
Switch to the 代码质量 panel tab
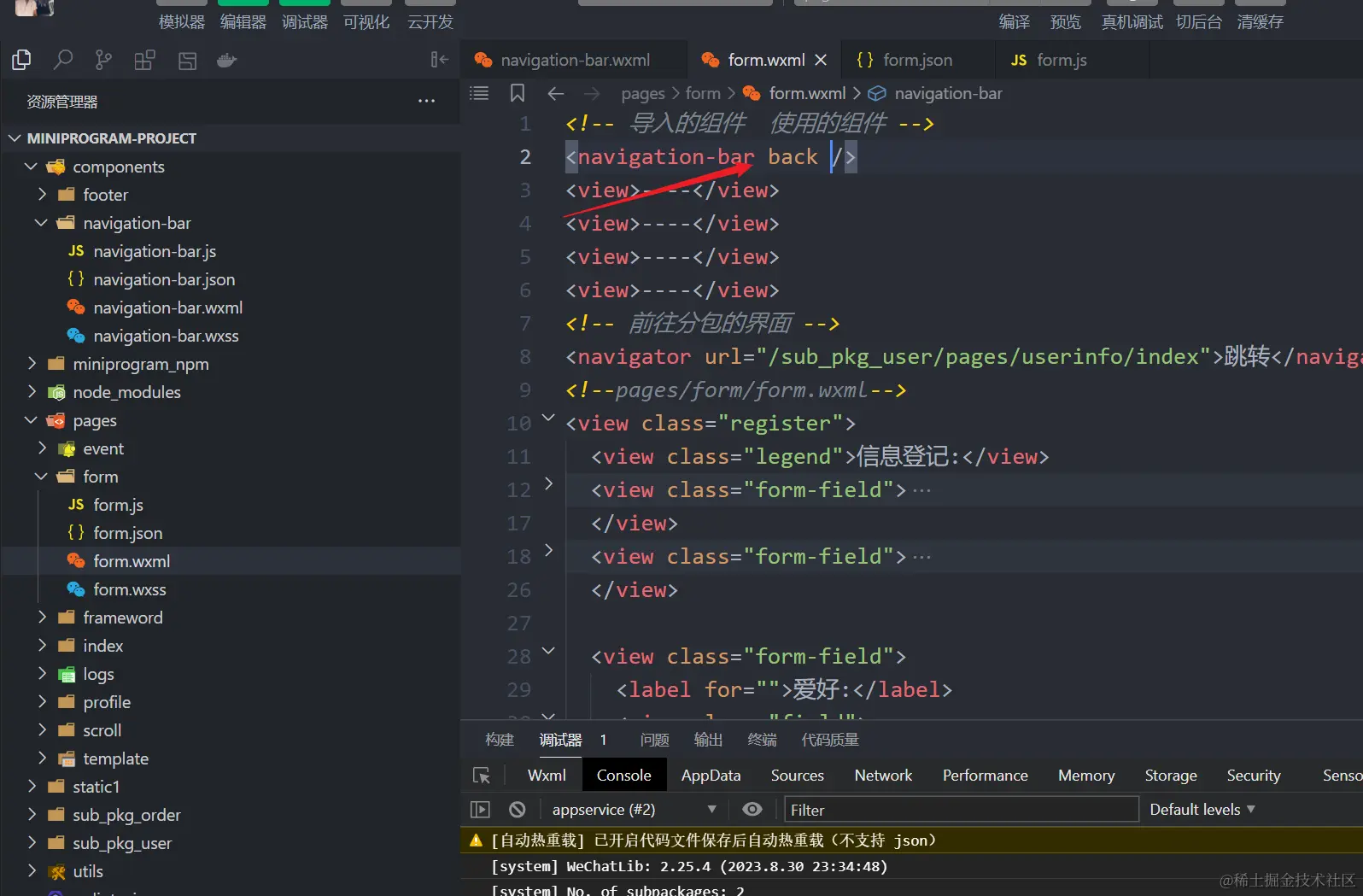pos(830,740)
